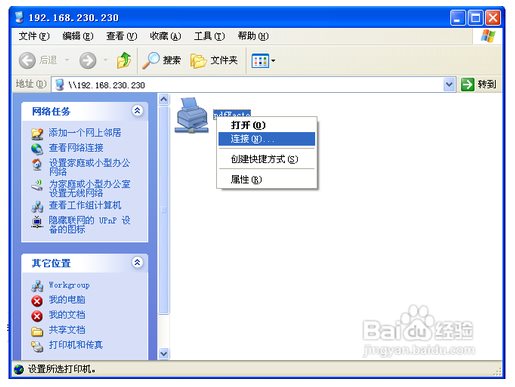Click the Workgroup network icon
Viewport: 515px width, 387px height.
point(37,286)
